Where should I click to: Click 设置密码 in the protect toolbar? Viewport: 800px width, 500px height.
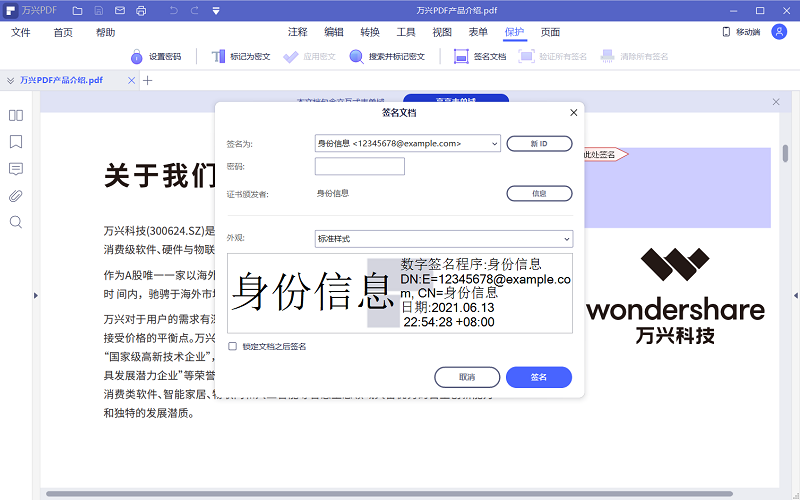156,57
